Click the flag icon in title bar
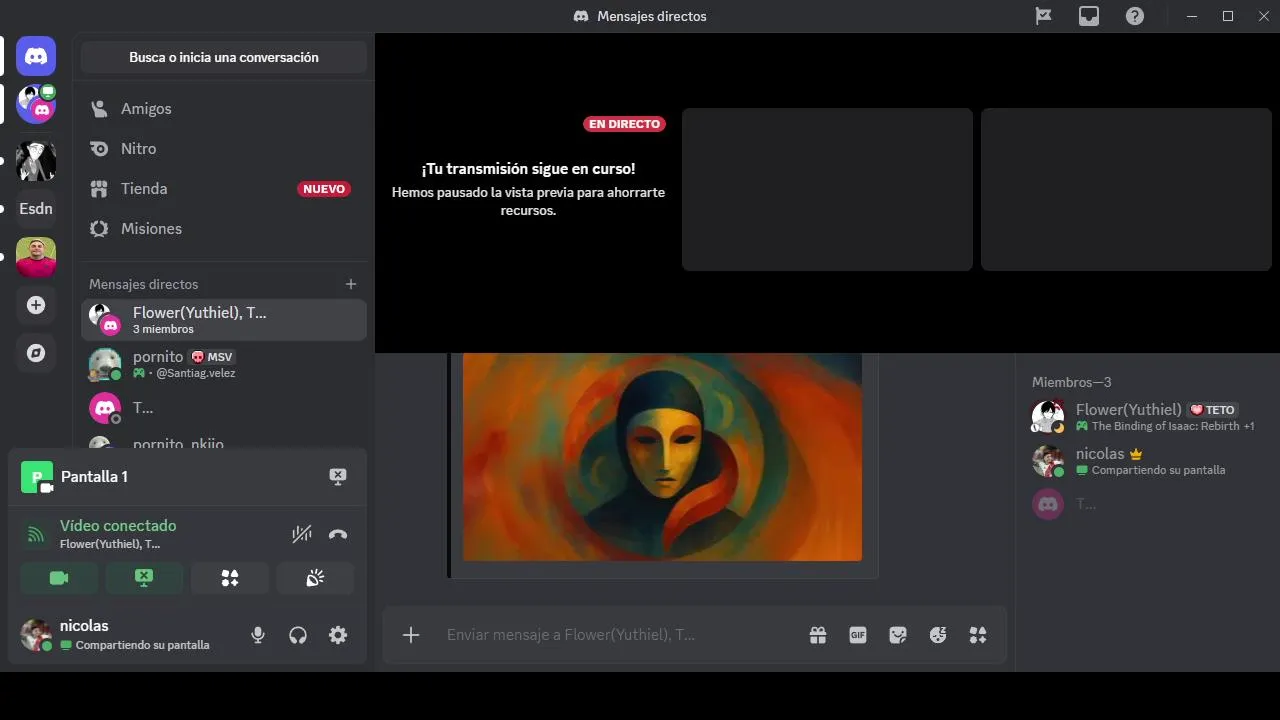Image resolution: width=1280 pixels, height=720 pixels. (1043, 16)
